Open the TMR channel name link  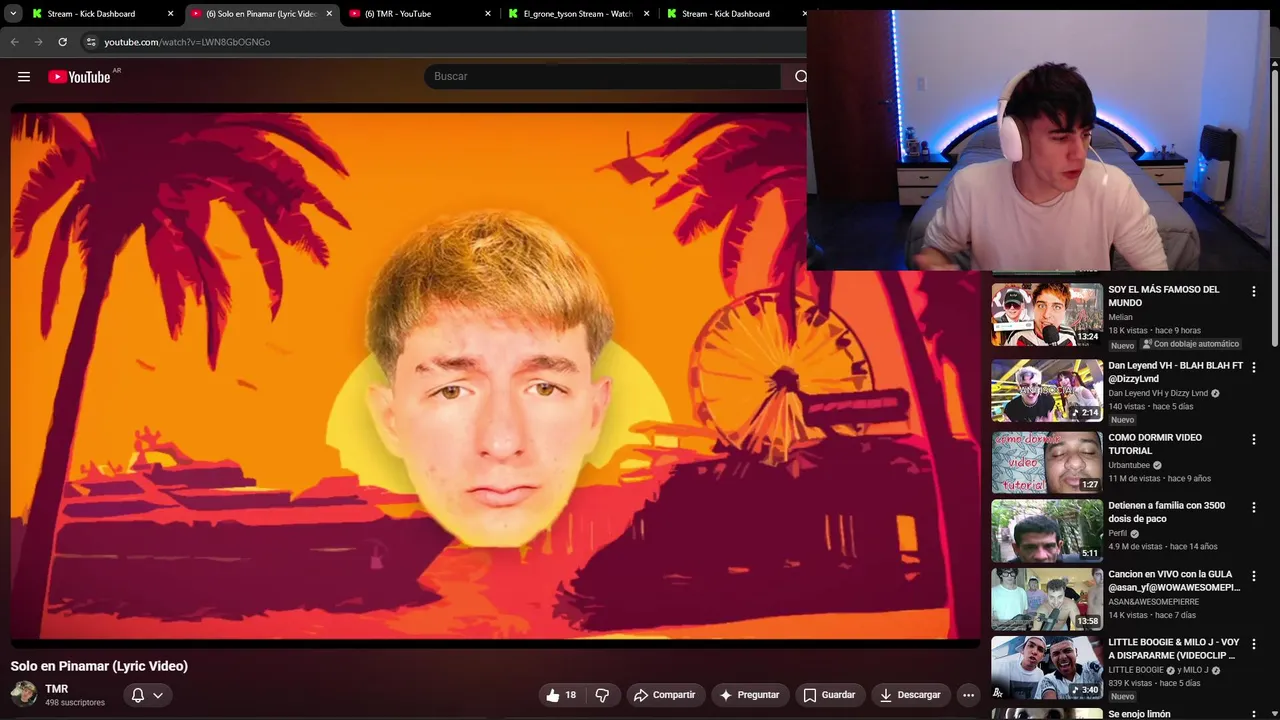point(56,689)
